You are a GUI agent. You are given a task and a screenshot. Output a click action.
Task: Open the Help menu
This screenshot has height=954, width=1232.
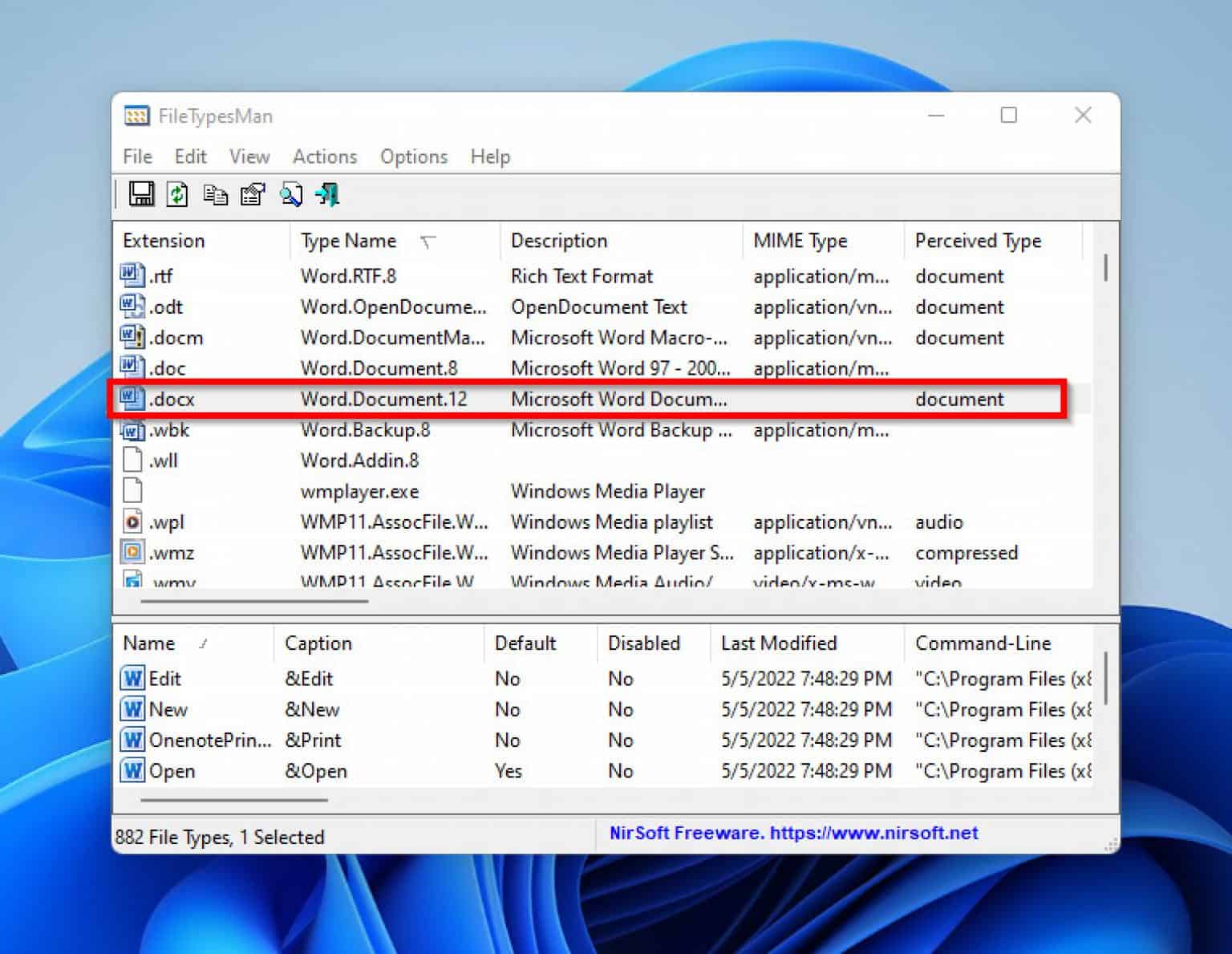[x=489, y=156]
